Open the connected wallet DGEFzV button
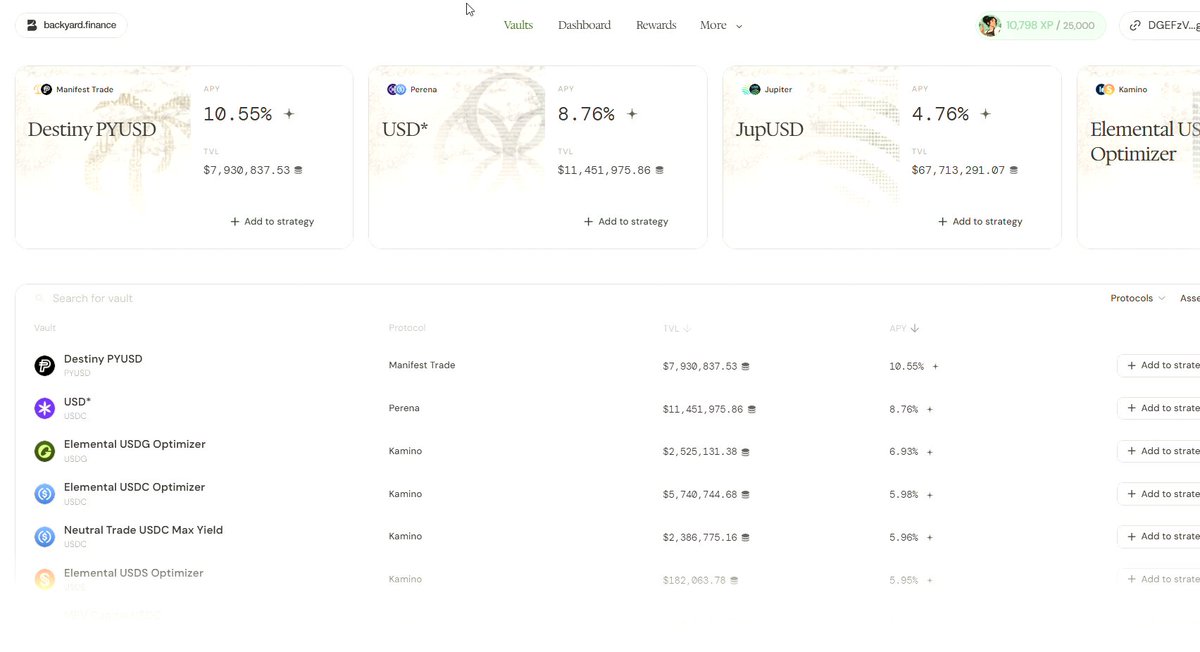 tap(1160, 25)
